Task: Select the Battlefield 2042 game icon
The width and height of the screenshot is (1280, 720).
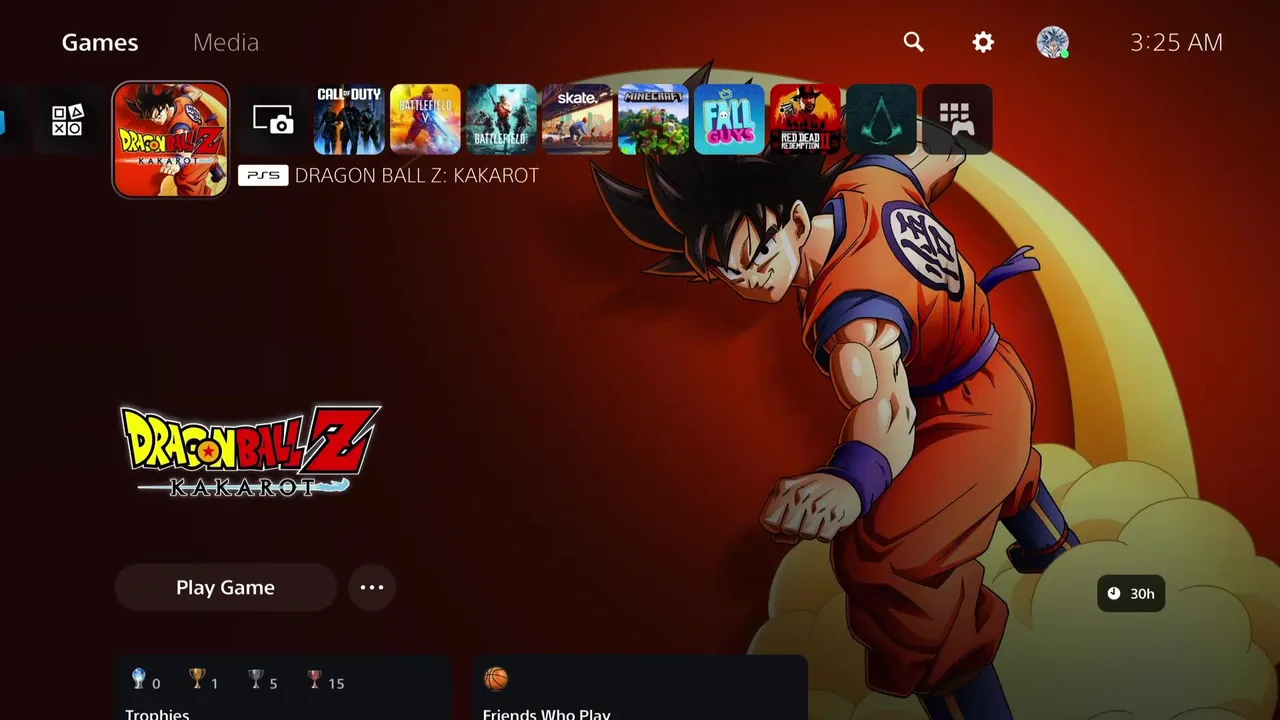Action: pos(501,120)
